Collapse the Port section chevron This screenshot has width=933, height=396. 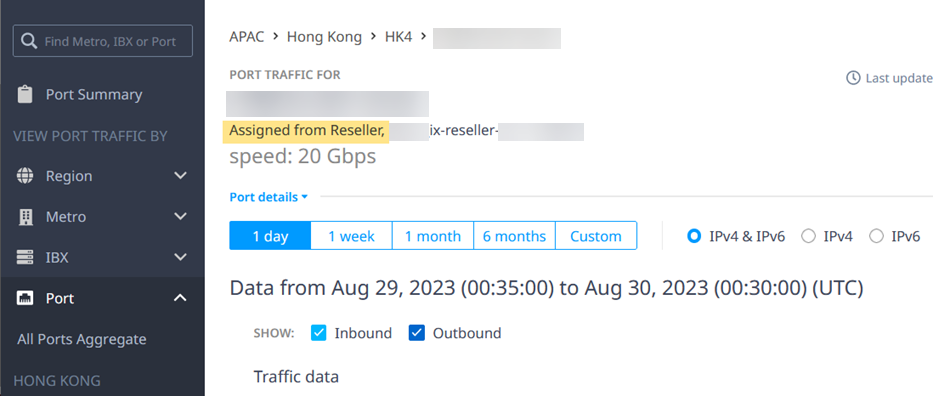point(180,297)
